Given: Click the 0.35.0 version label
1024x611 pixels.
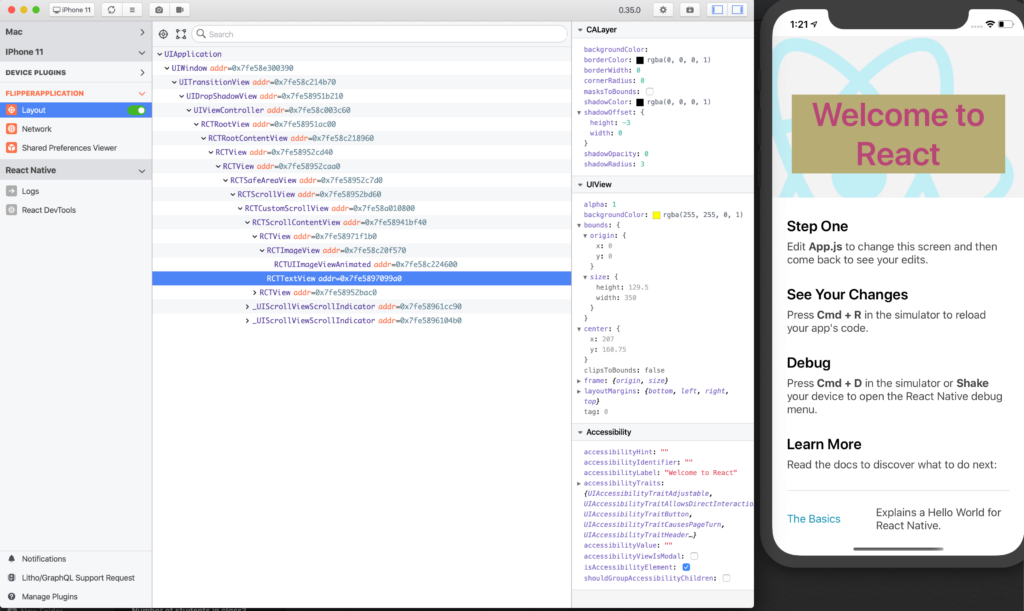Looking at the screenshot, I should [x=630, y=10].
